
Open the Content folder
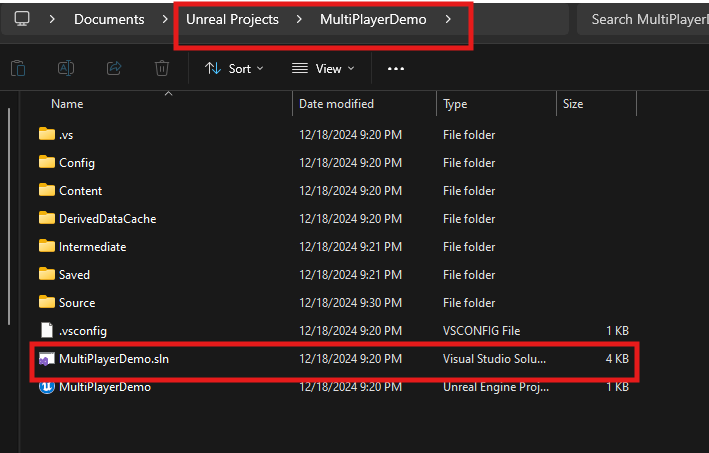click(x=80, y=190)
